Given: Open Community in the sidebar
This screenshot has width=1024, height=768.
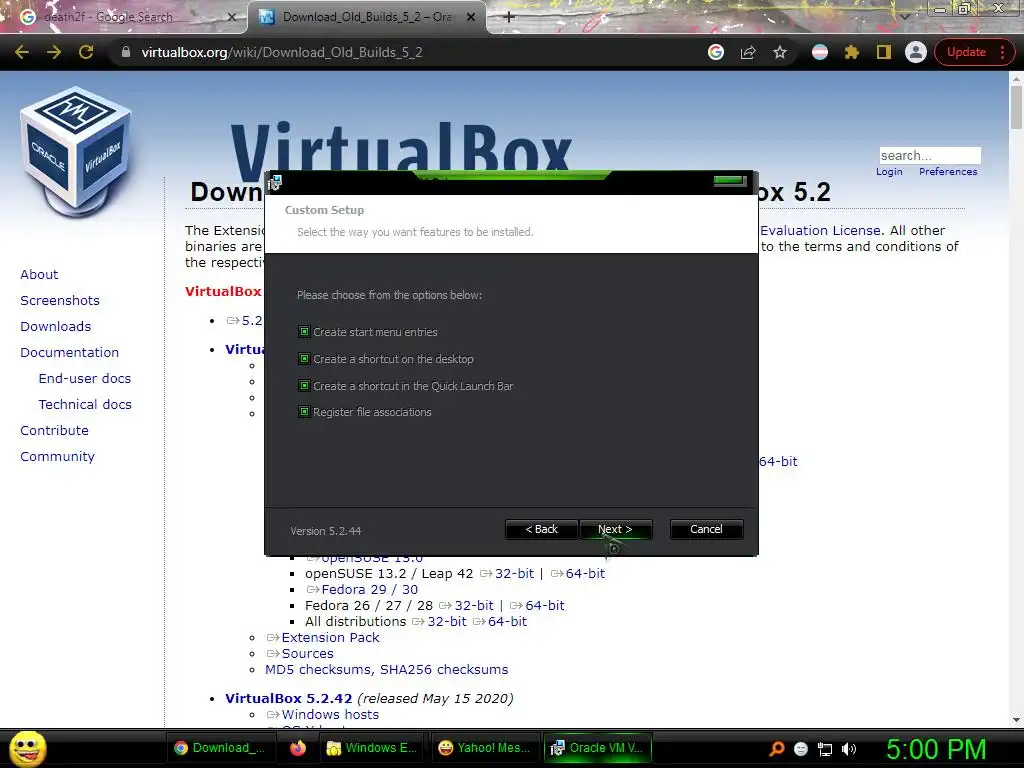Looking at the screenshot, I should [x=57, y=457].
